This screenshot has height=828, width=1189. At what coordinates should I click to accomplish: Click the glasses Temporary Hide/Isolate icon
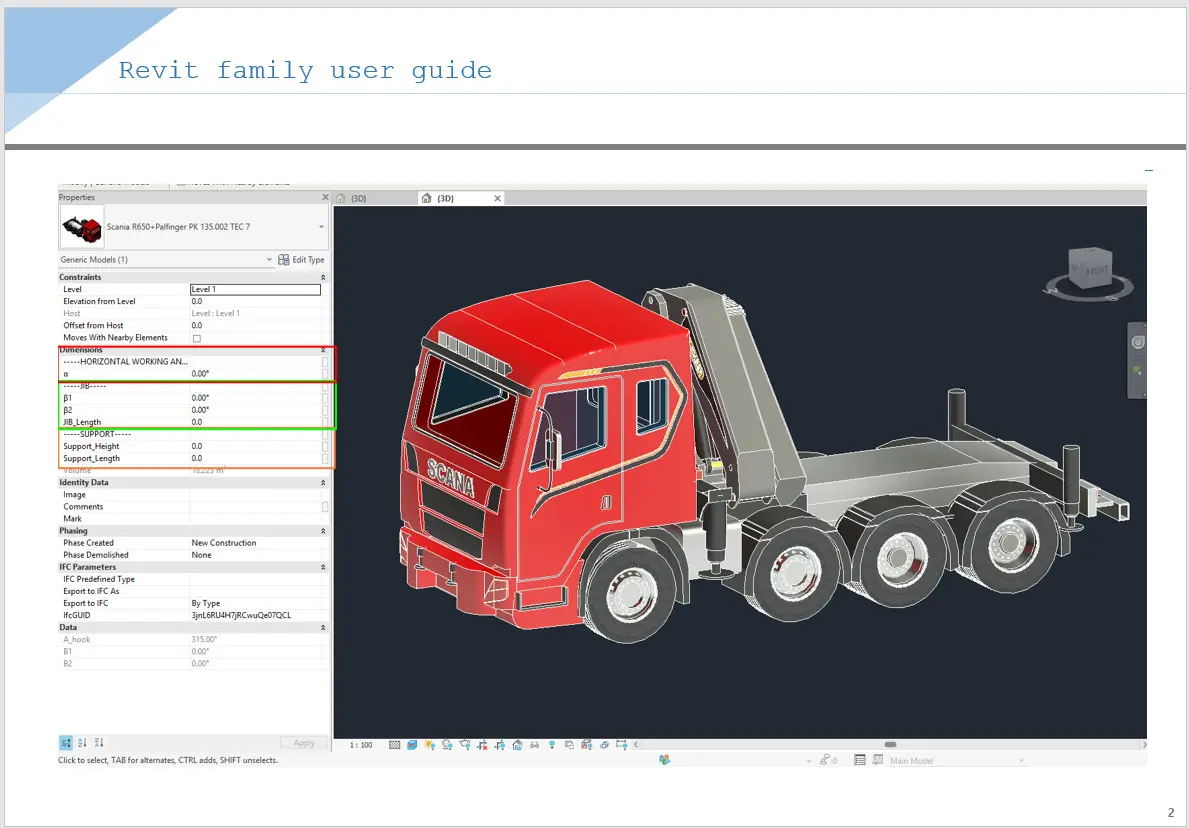pyautogui.click(x=535, y=745)
